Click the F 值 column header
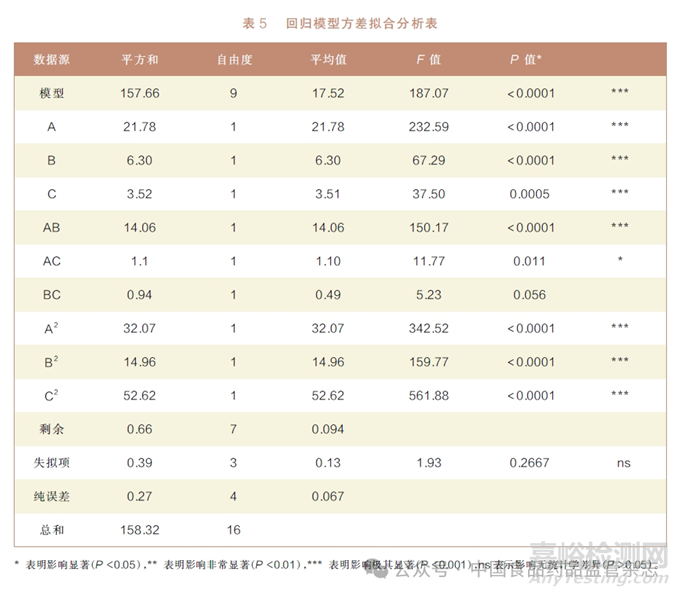Viewport: 680px width, 596px height. (428, 60)
